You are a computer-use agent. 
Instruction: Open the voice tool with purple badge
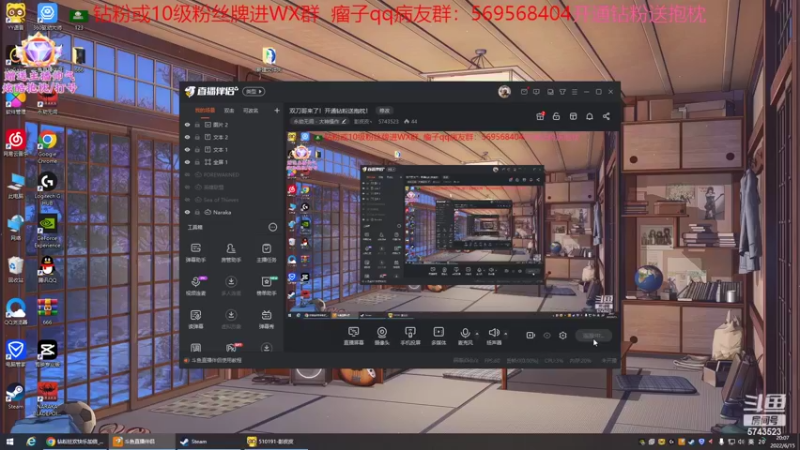(x=195, y=285)
